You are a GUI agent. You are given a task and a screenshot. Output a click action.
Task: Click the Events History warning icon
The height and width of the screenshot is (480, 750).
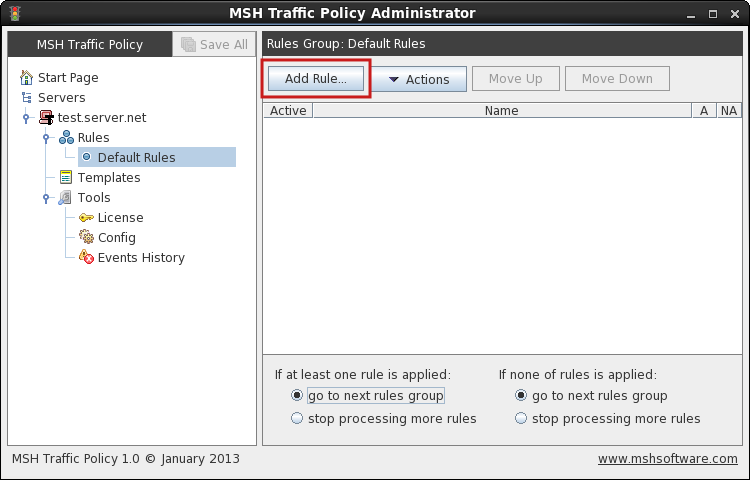86,257
